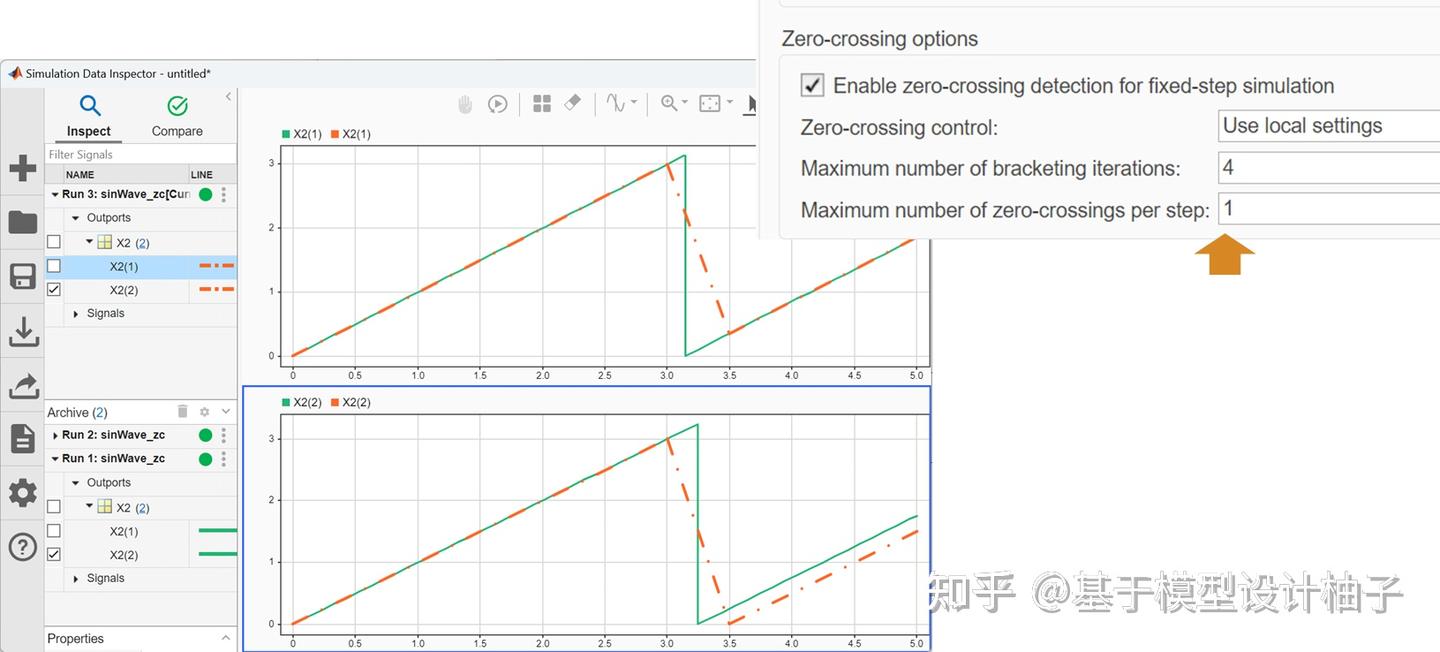The width and height of the screenshot is (1440, 652).
Task: Click Maximum number of zero-crossings per step field
Action: (x=1329, y=209)
